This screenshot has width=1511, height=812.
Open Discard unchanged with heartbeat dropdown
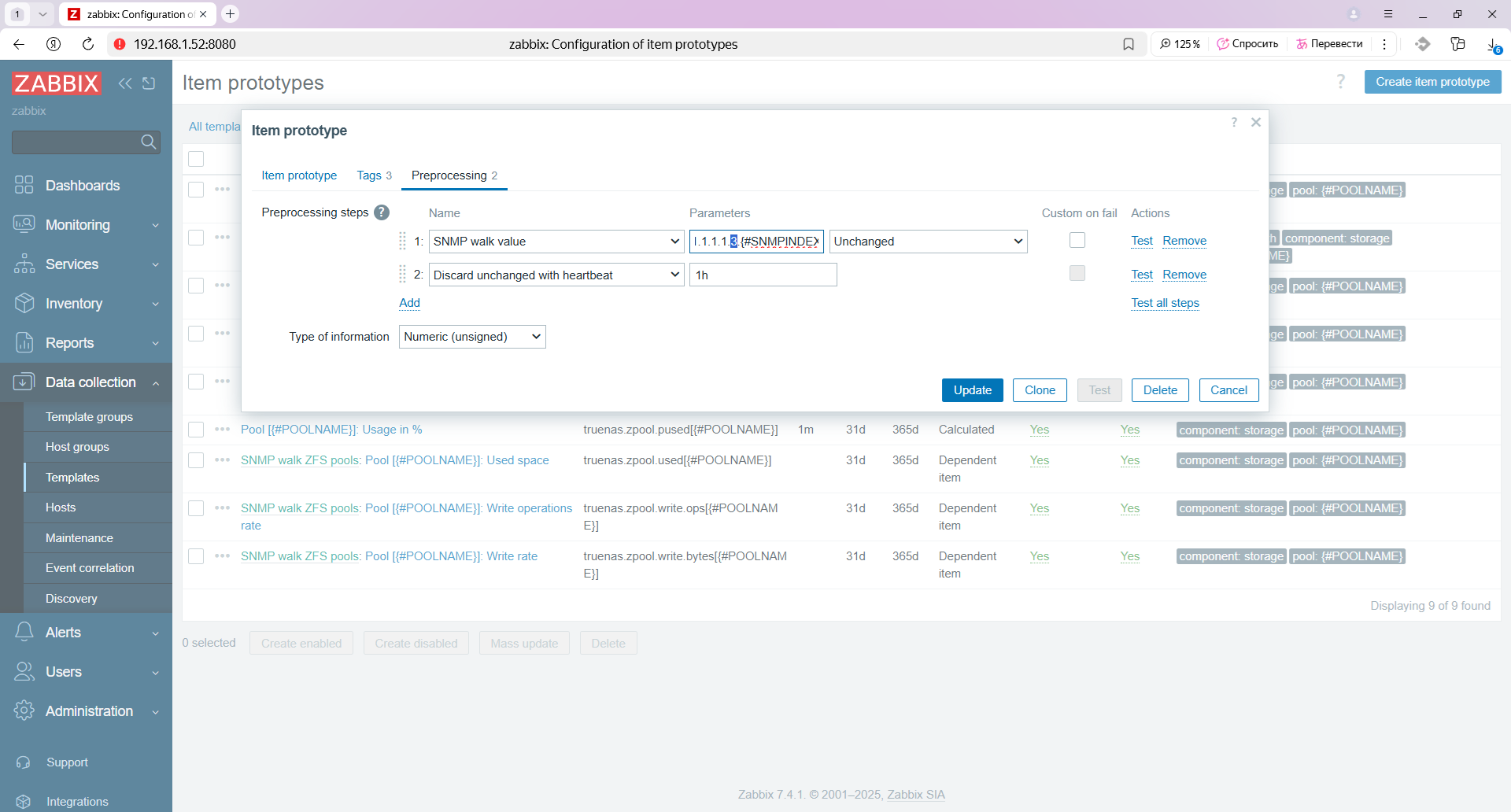pyautogui.click(x=556, y=275)
